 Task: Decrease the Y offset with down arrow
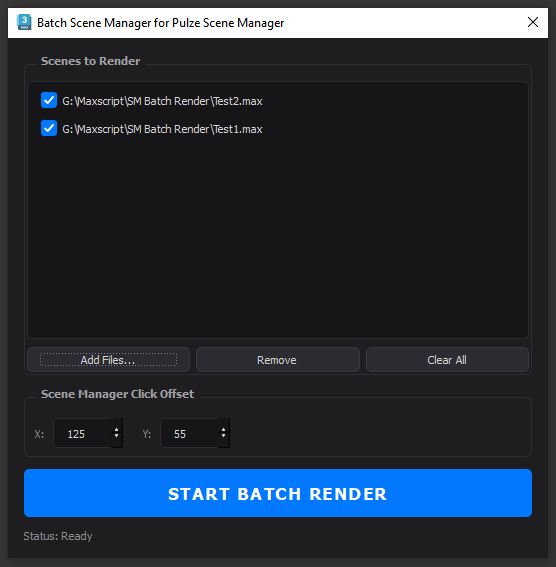223,436
